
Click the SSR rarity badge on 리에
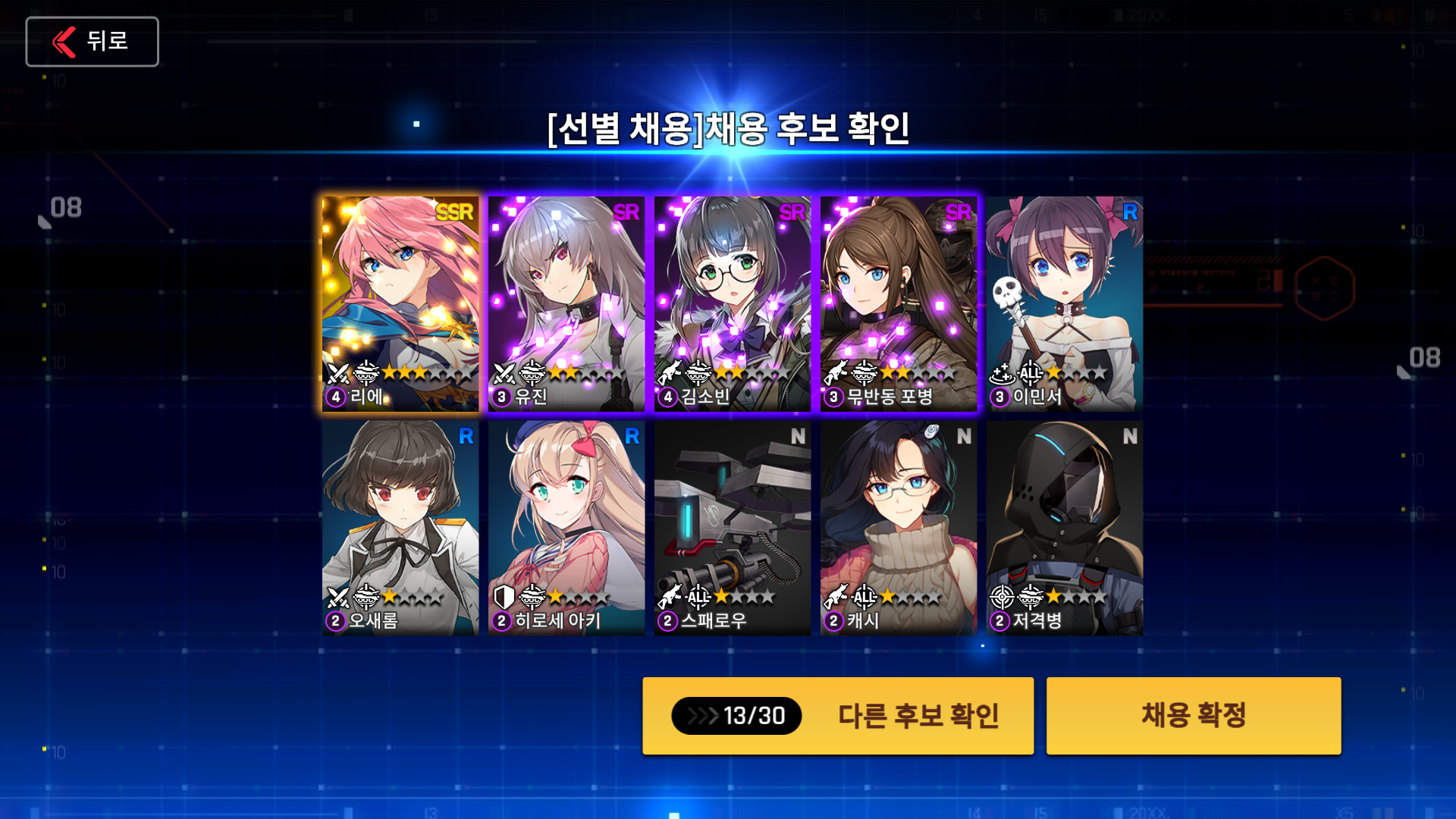pyautogui.click(x=454, y=212)
